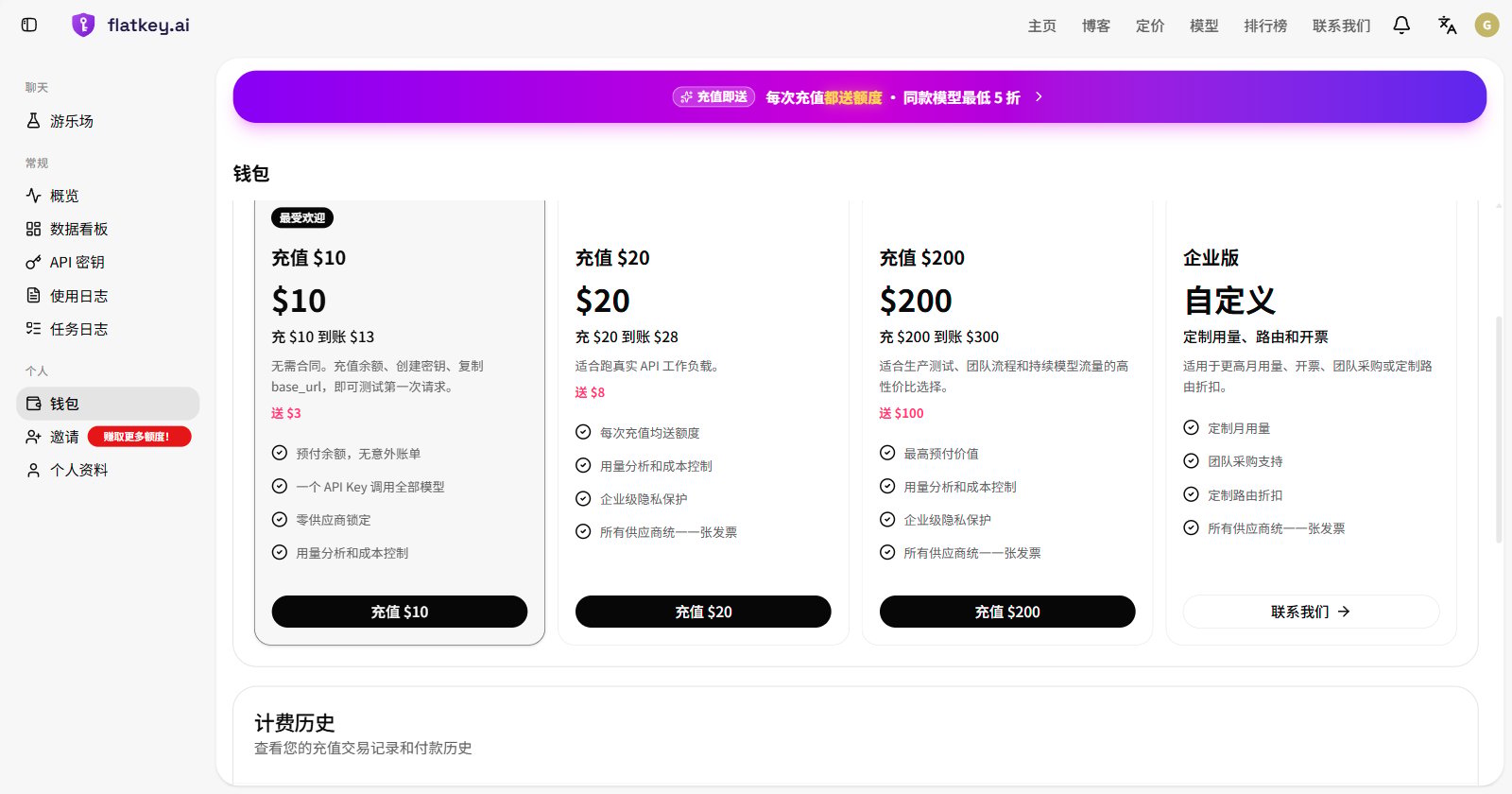Click the check icon beside 最高预付价值
The width and height of the screenshot is (1512, 794).
click(x=887, y=453)
